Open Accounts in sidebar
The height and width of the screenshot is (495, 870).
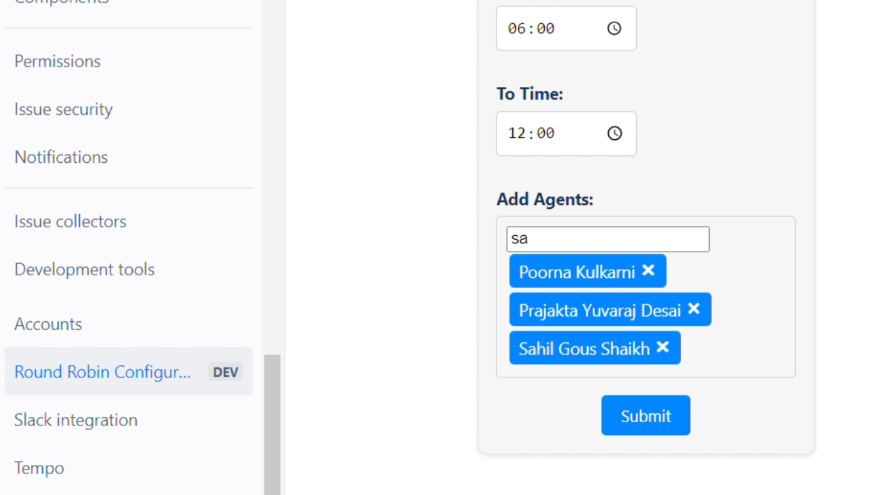point(48,324)
